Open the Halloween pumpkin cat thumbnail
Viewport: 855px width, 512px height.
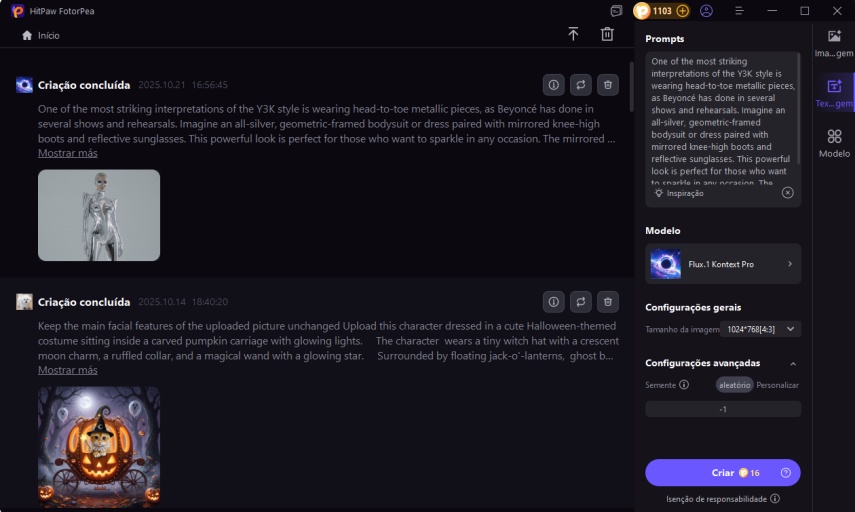tap(98, 445)
